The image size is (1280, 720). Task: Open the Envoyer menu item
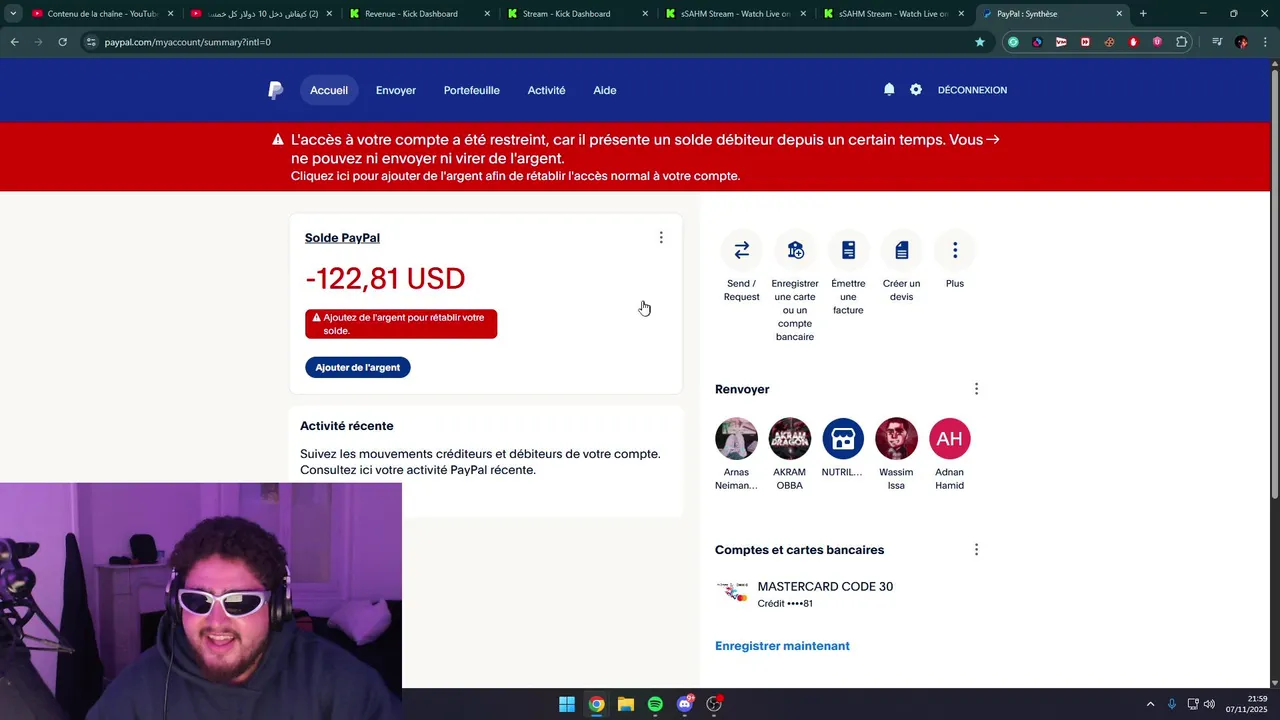click(x=396, y=90)
